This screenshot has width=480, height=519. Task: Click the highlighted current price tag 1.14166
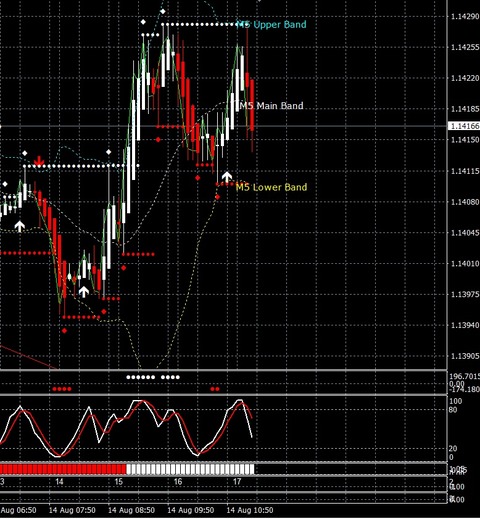[x=465, y=126]
